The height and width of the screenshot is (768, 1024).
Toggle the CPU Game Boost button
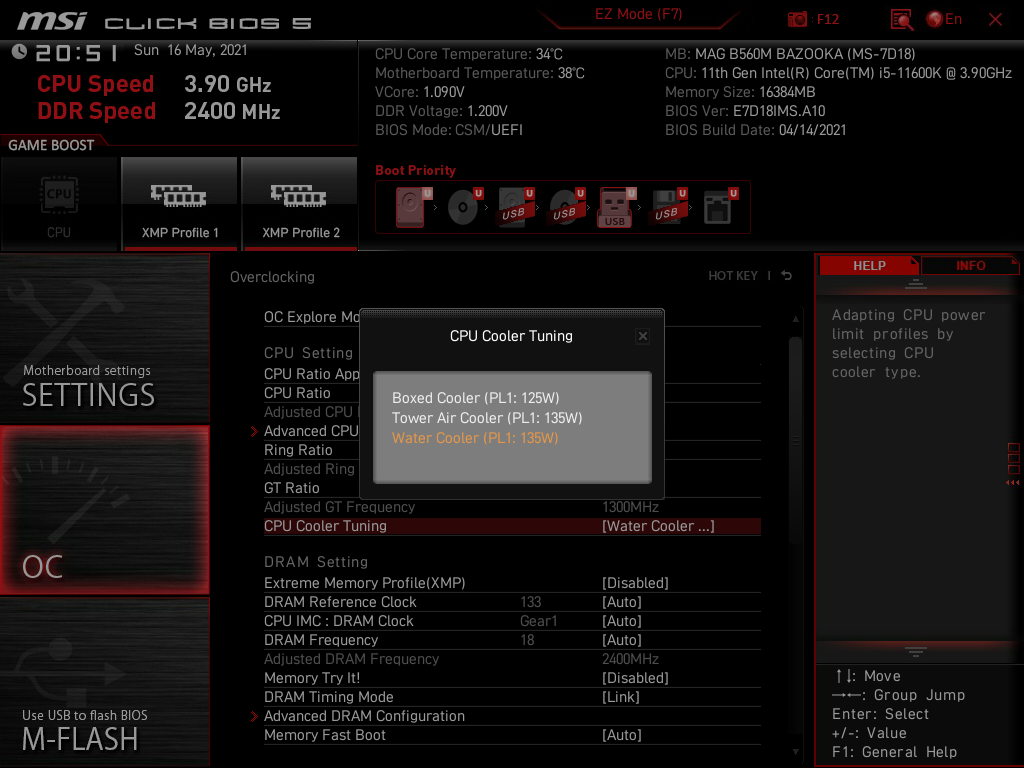point(59,204)
